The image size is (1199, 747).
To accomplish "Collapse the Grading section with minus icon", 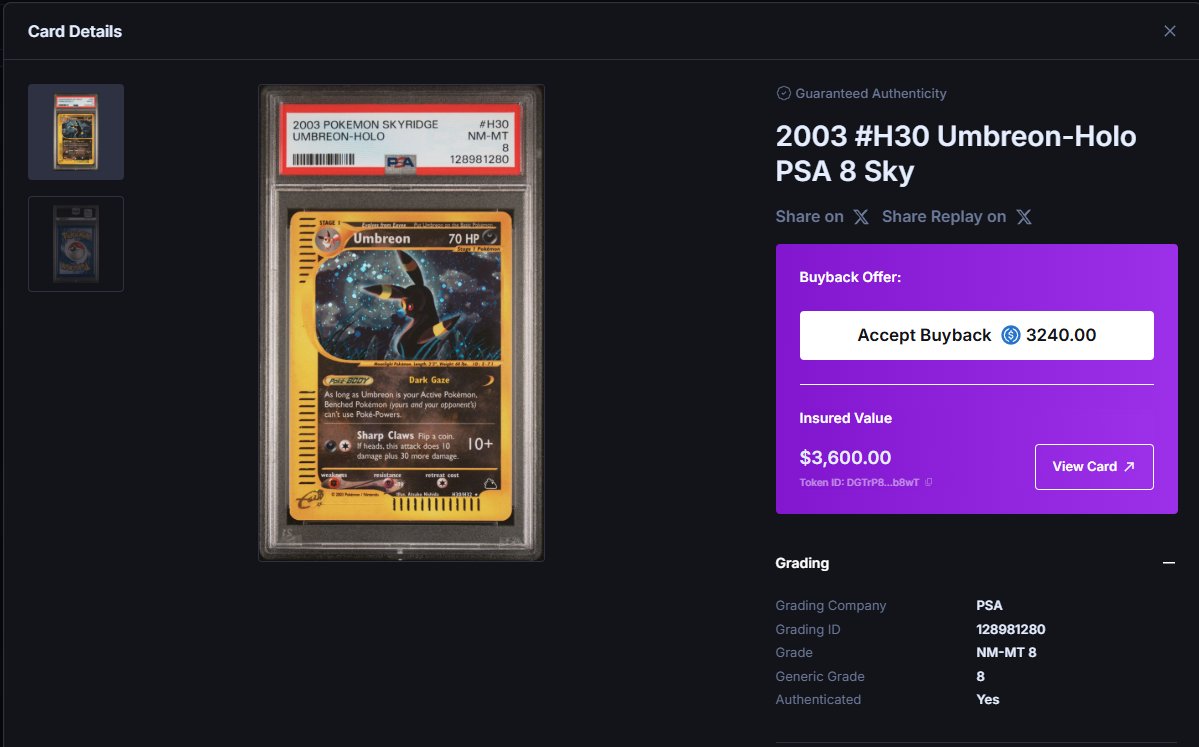I will [x=1168, y=563].
